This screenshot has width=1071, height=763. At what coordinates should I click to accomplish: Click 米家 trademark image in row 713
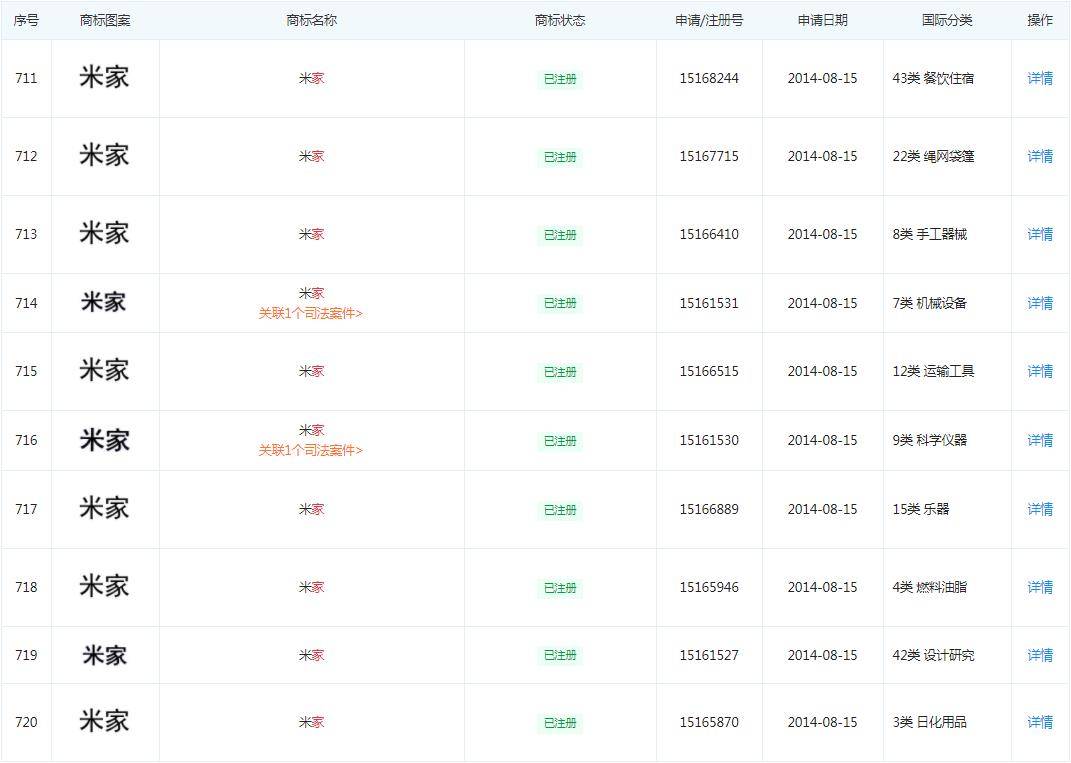point(105,233)
